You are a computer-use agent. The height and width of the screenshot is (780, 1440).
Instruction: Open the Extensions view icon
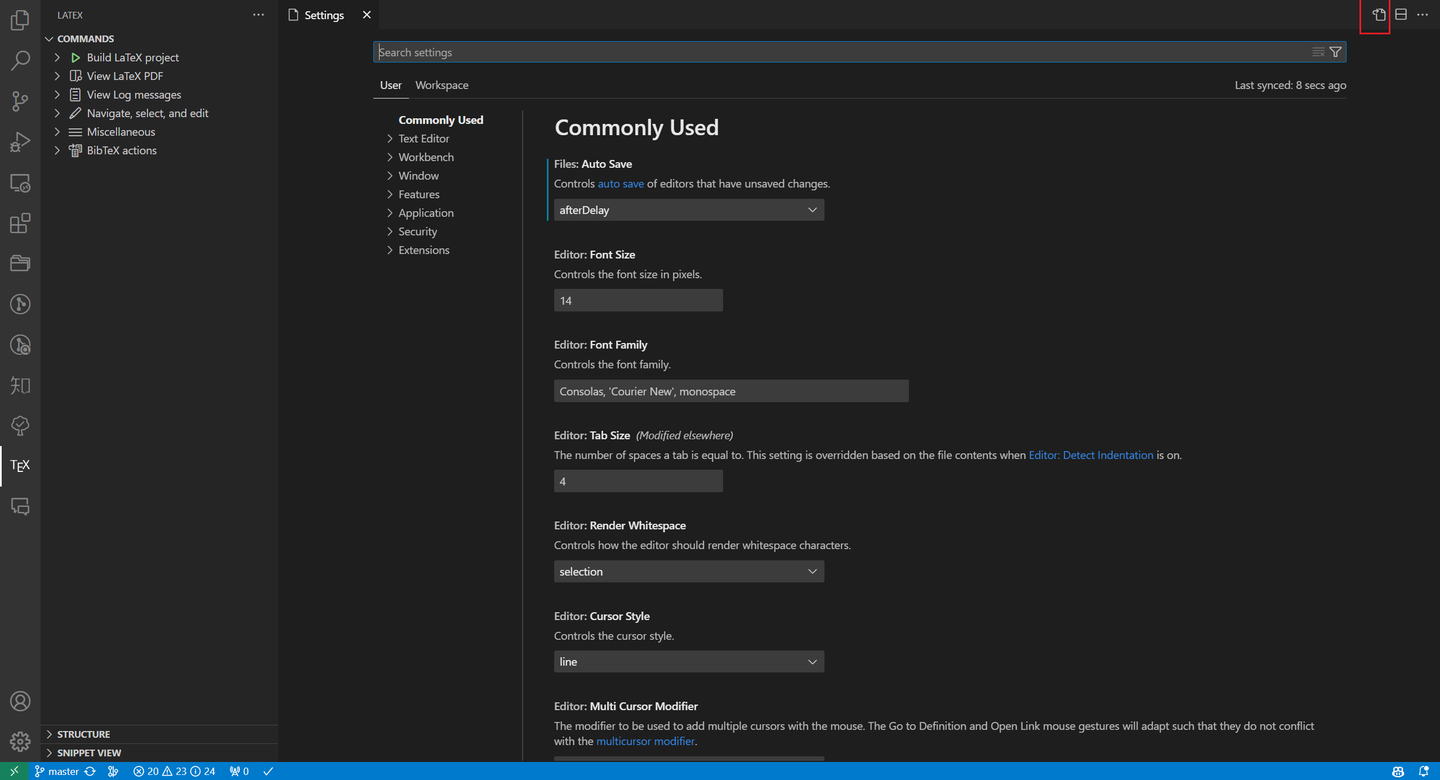click(20, 222)
